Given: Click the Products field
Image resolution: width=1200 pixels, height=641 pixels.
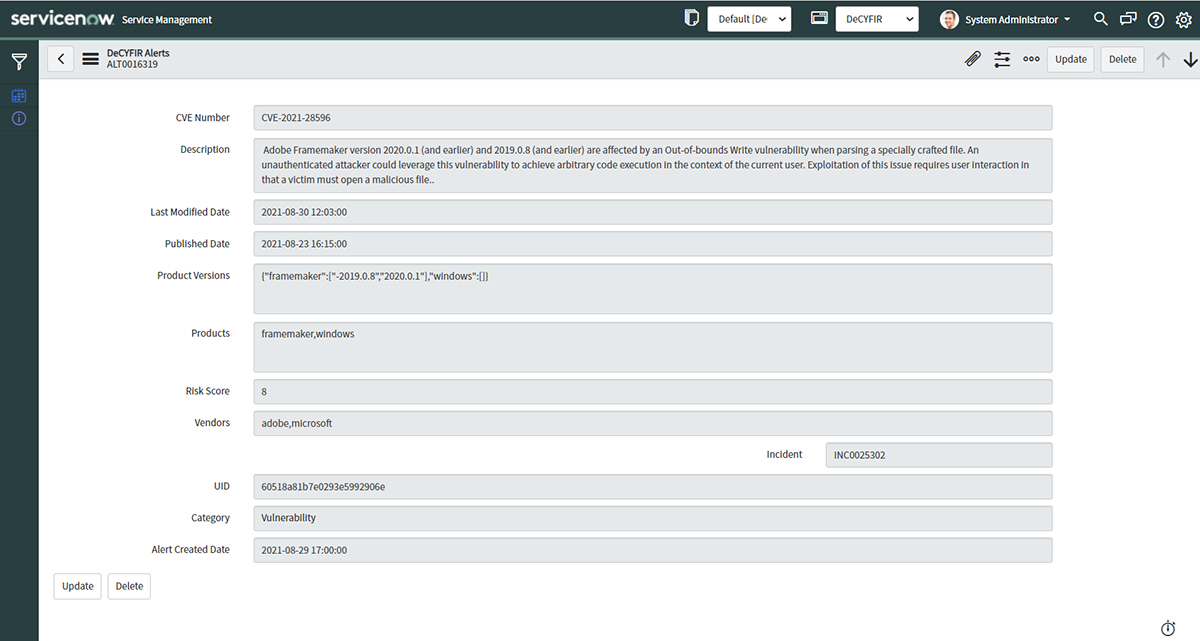Looking at the screenshot, I should click(x=653, y=347).
